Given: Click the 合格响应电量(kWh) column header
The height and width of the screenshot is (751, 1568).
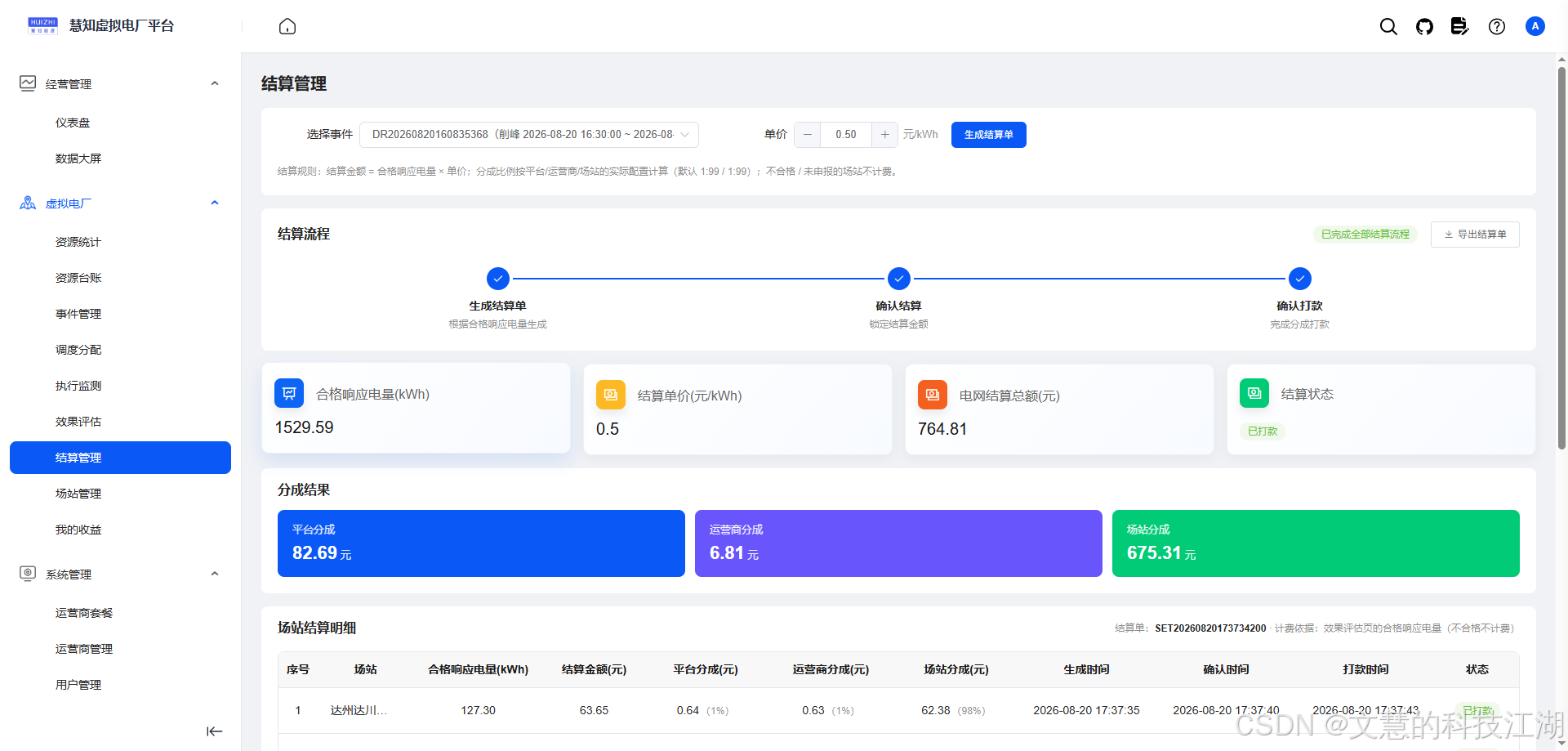Looking at the screenshot, I should [479, 669].
